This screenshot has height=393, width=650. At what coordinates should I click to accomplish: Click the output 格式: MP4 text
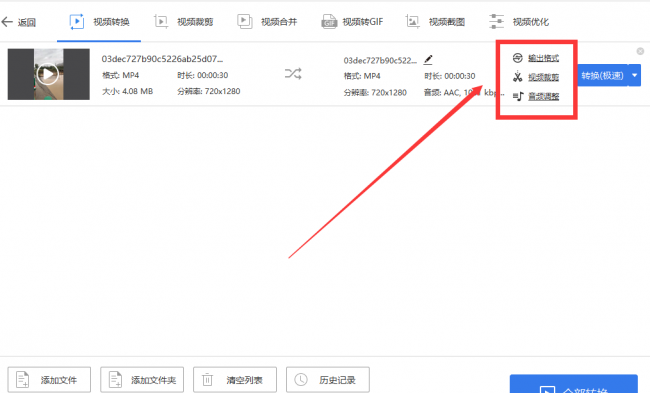click(362, 76)
